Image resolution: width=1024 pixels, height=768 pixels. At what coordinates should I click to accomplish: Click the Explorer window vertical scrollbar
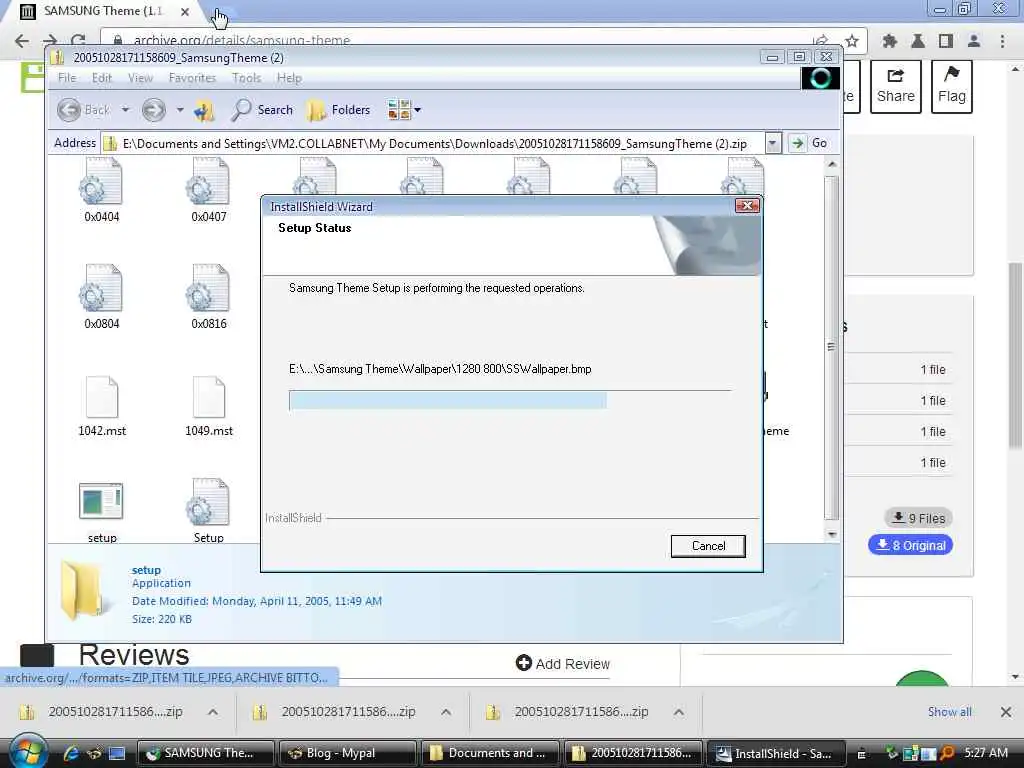click(831, 348)
